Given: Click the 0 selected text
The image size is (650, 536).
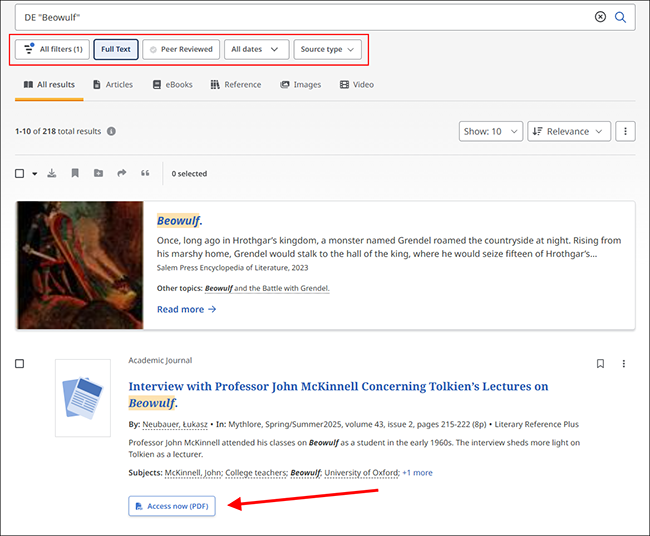Looking at the screenshot, I should [189, 174].
